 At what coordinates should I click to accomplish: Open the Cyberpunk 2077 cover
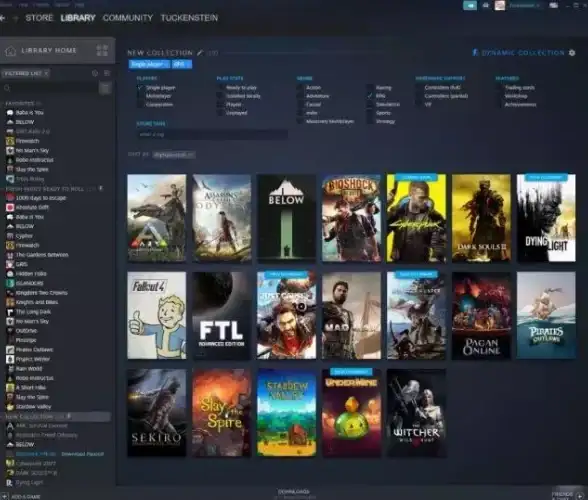tap(417, 218)
